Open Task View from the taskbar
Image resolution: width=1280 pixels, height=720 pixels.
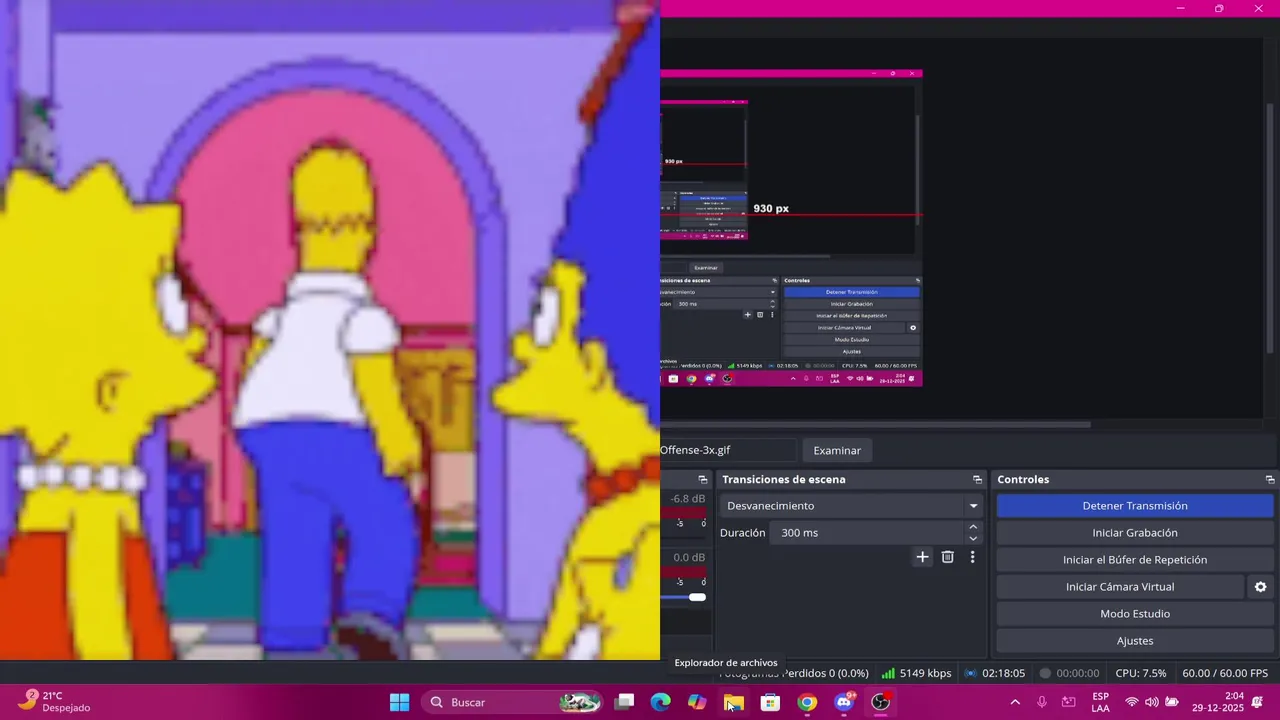point(624,702)
